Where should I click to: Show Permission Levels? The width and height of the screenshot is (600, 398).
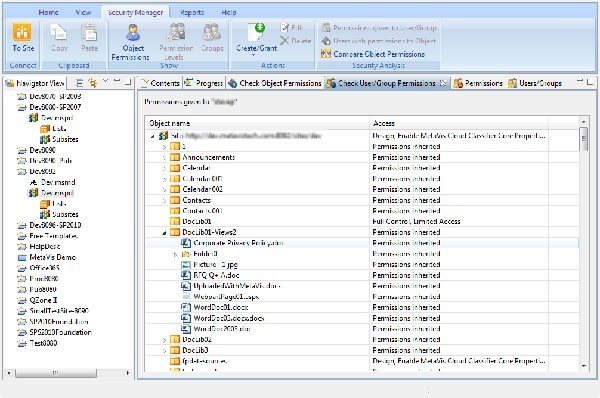click(x=176, y=41)
